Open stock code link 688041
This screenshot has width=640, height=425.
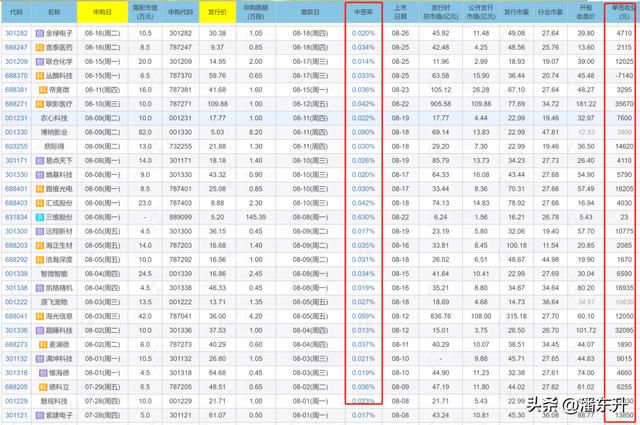point(16,316)
